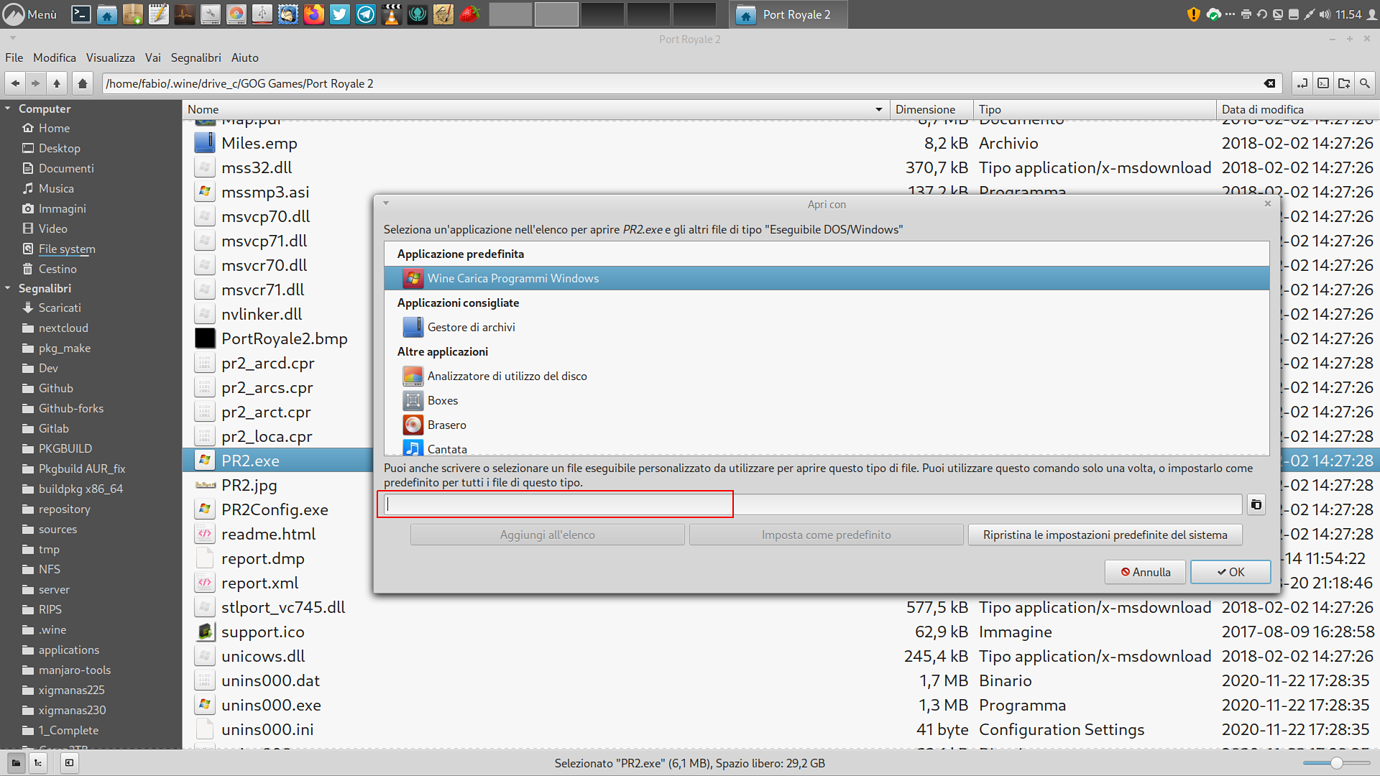This screenshot has width=1380, height=776.
Task: Select Boxes in the applications list
Action: point(827,400)
